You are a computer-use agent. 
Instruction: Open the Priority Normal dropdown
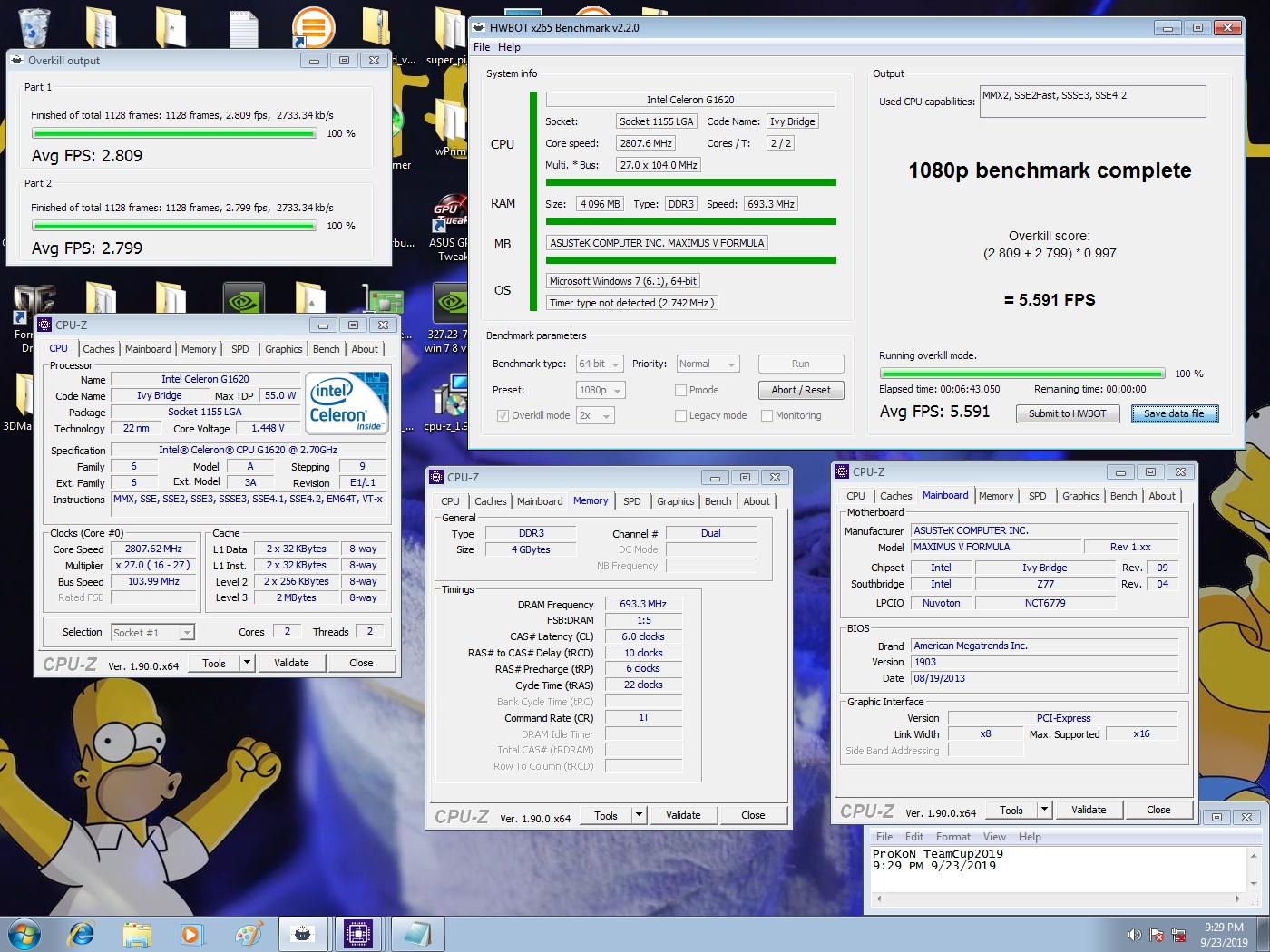708,364
